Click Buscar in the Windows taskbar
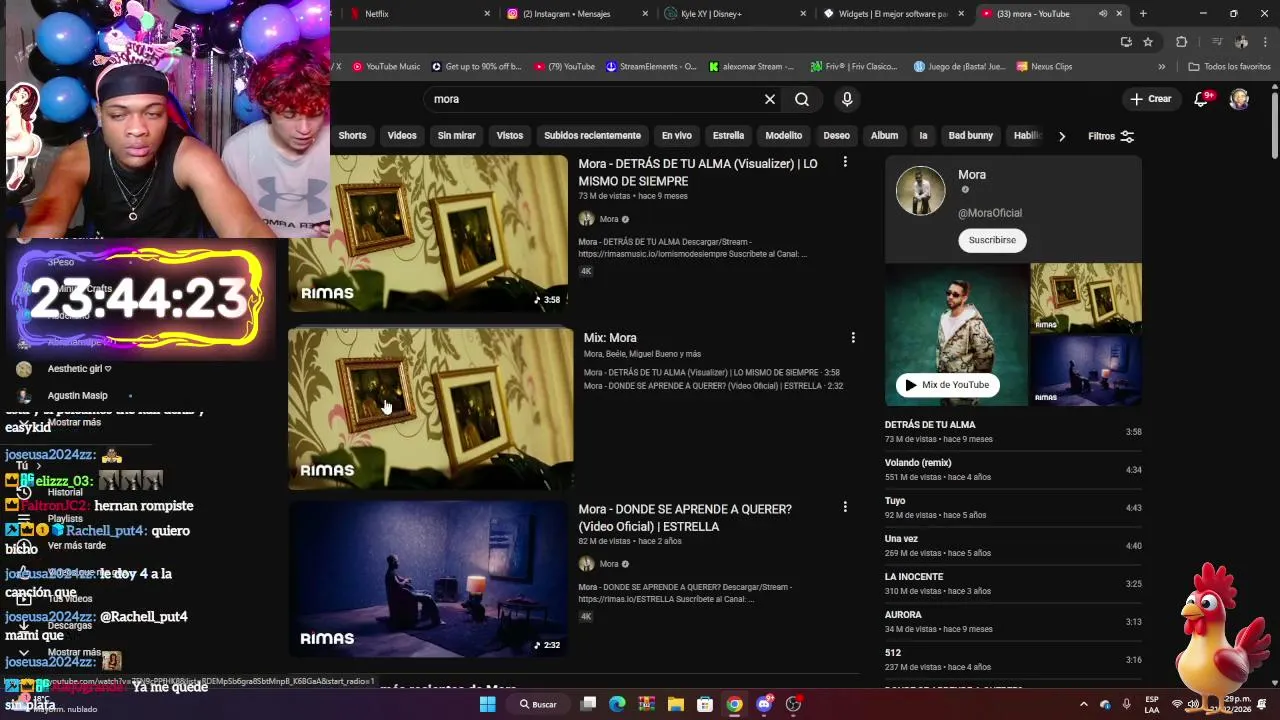 click(x=538, y=704)
